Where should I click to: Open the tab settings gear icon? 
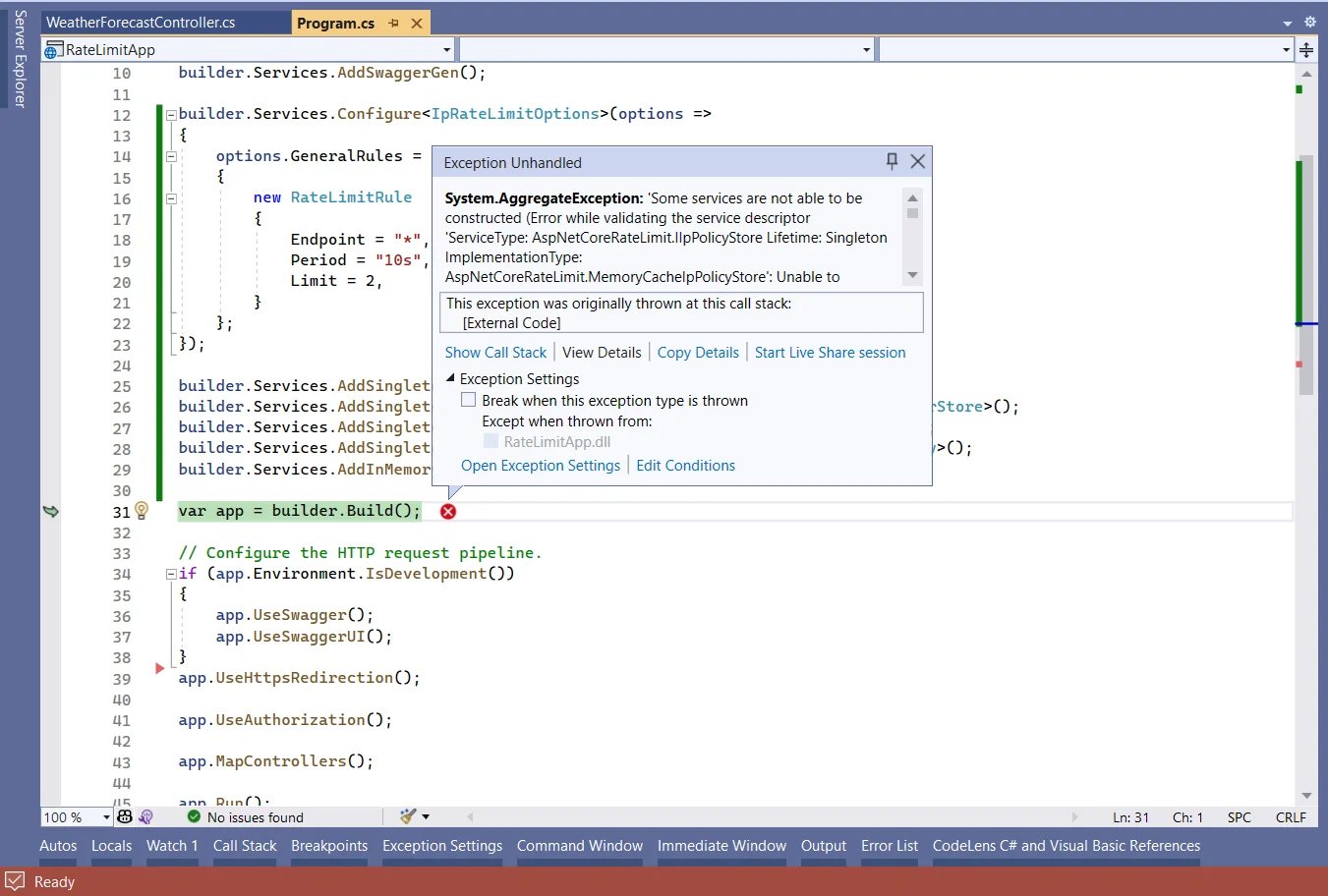coord(1309,22)
